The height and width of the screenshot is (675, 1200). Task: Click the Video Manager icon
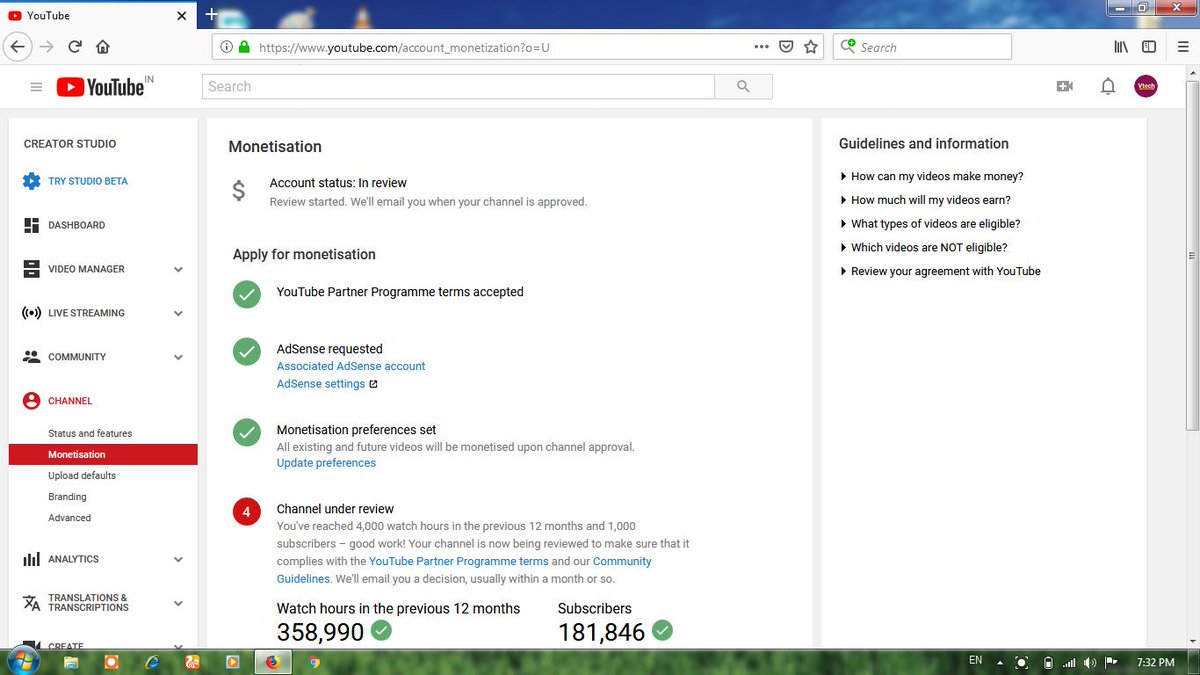click(31, 269)
